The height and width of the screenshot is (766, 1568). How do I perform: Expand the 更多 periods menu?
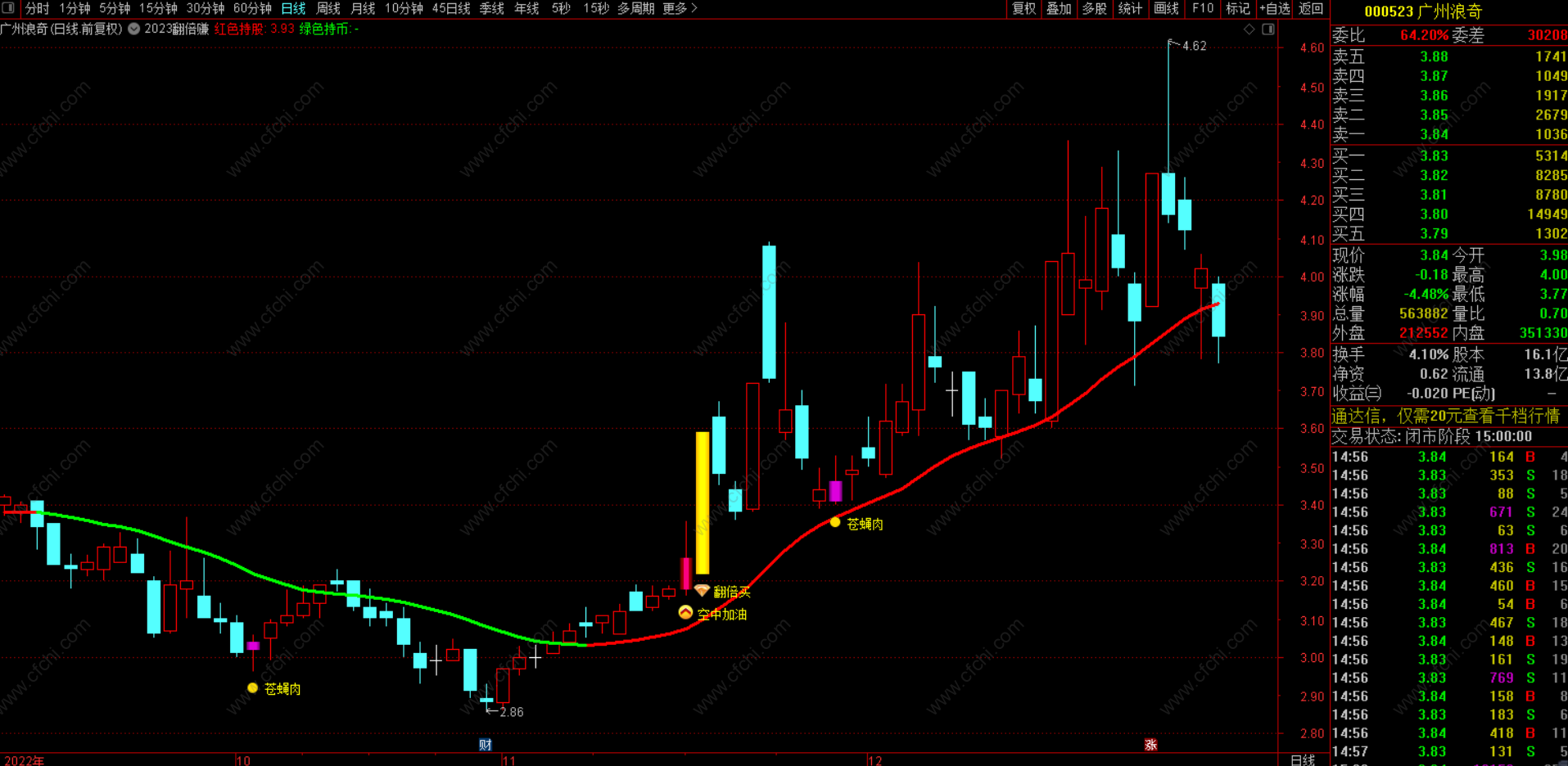pyautogui.click(x=679, y=8)
